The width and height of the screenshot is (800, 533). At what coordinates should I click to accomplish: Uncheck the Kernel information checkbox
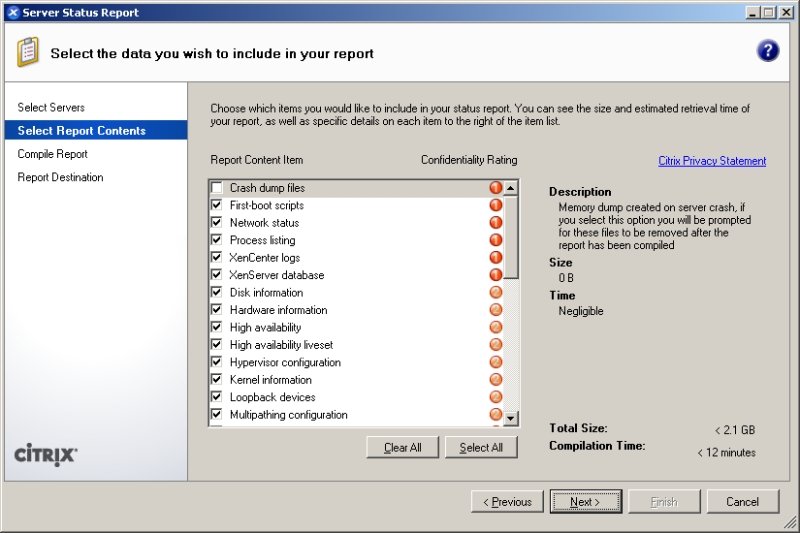(217, 379)
